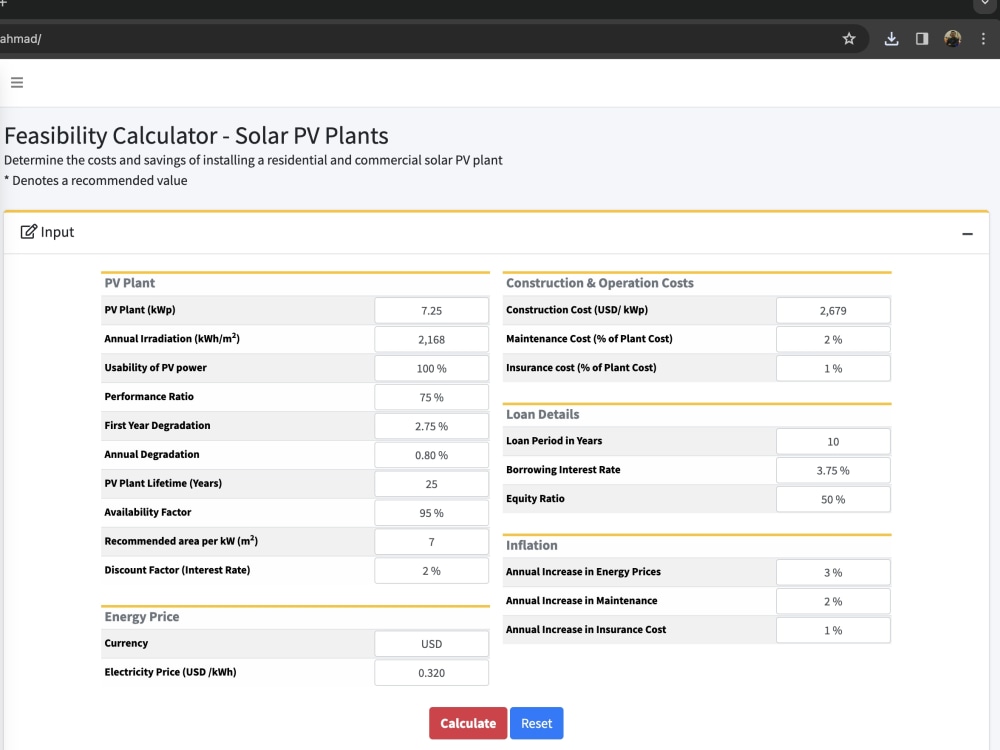Click the Equity Ratio percentage field

833,498
